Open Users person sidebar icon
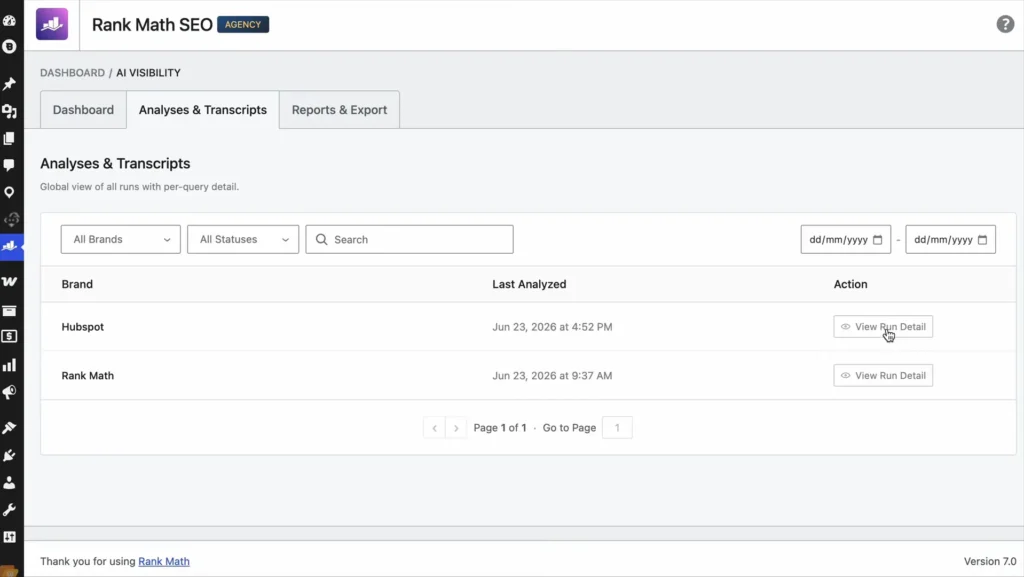Viewport: 1024px width, 577px height. [9, 482]
